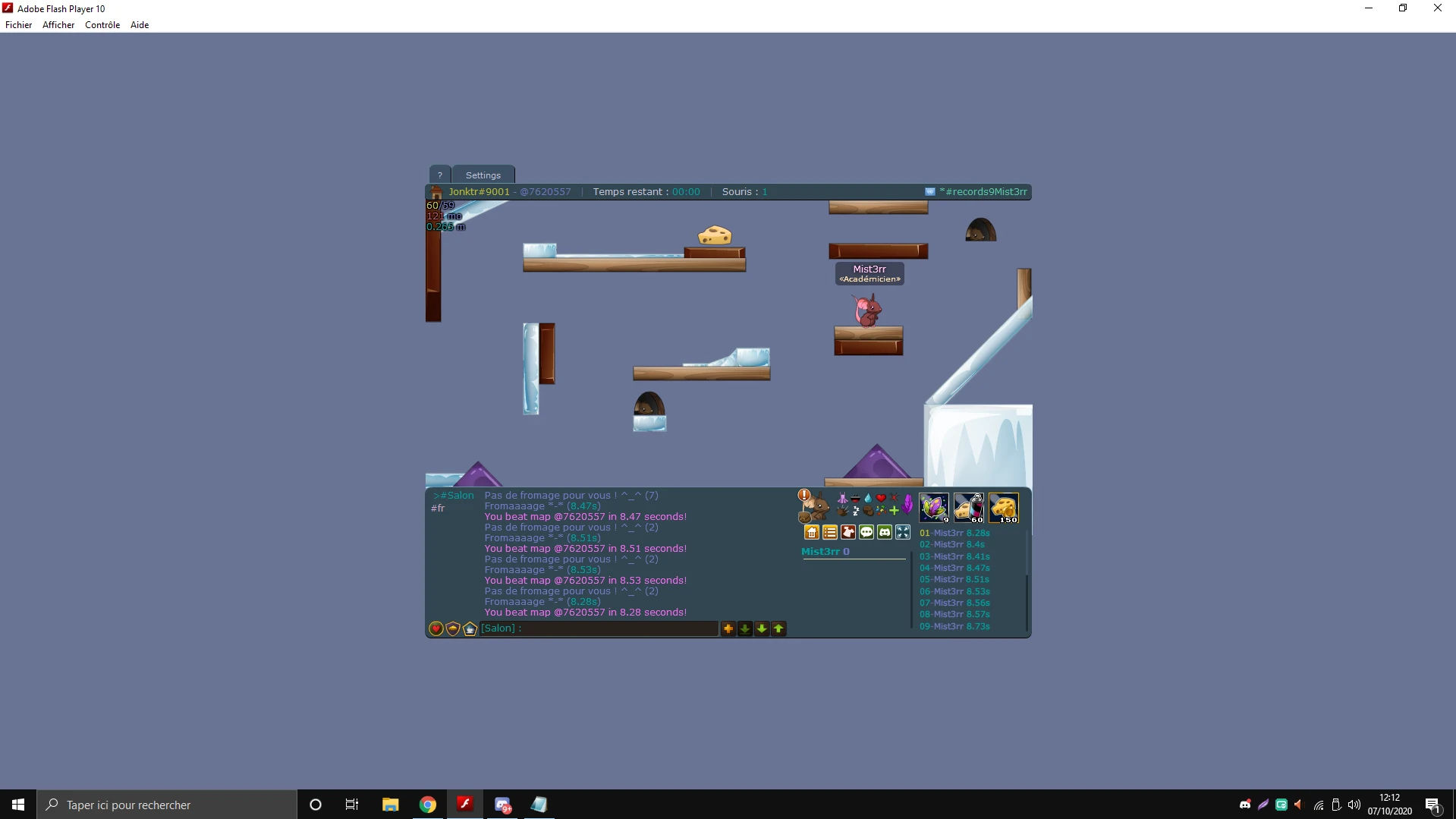Select the pink dress emote
This screenshot has width=1456, height=819.
click(842, 499)
